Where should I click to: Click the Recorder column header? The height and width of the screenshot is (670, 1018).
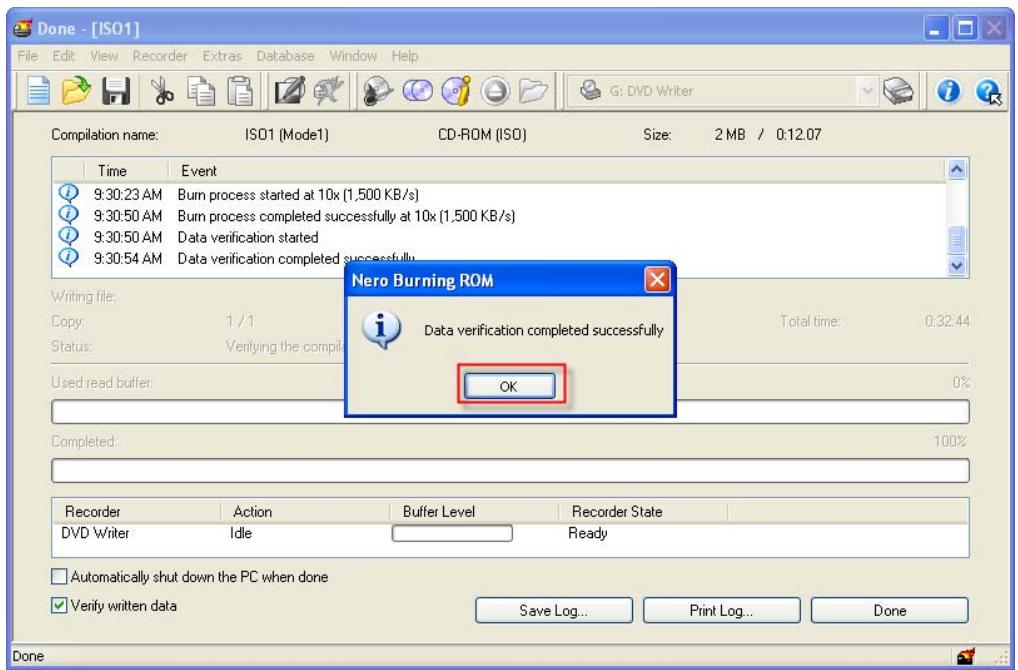[x=137, y=512]
